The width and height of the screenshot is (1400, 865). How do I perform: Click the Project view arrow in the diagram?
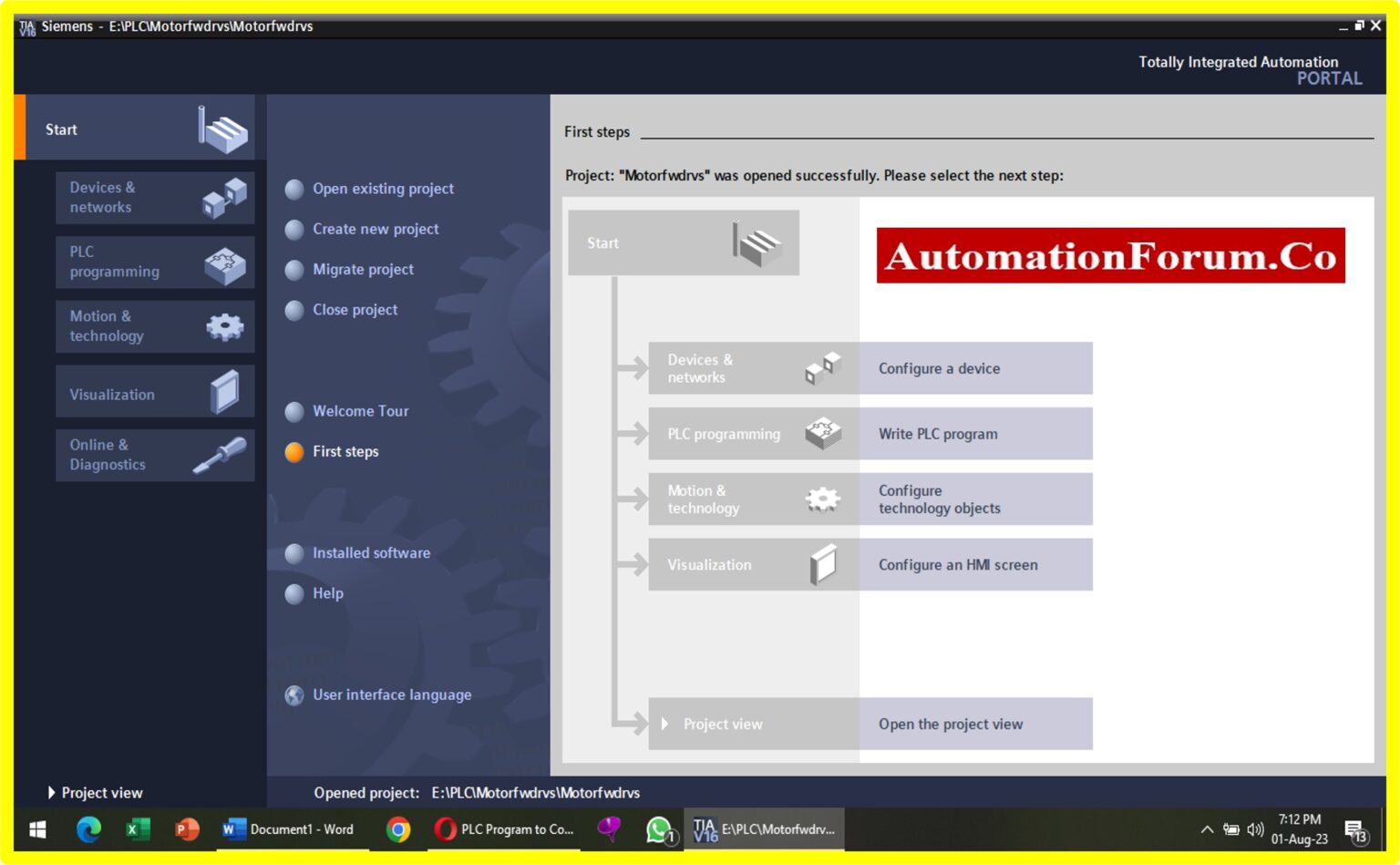[x=665, y=724]
